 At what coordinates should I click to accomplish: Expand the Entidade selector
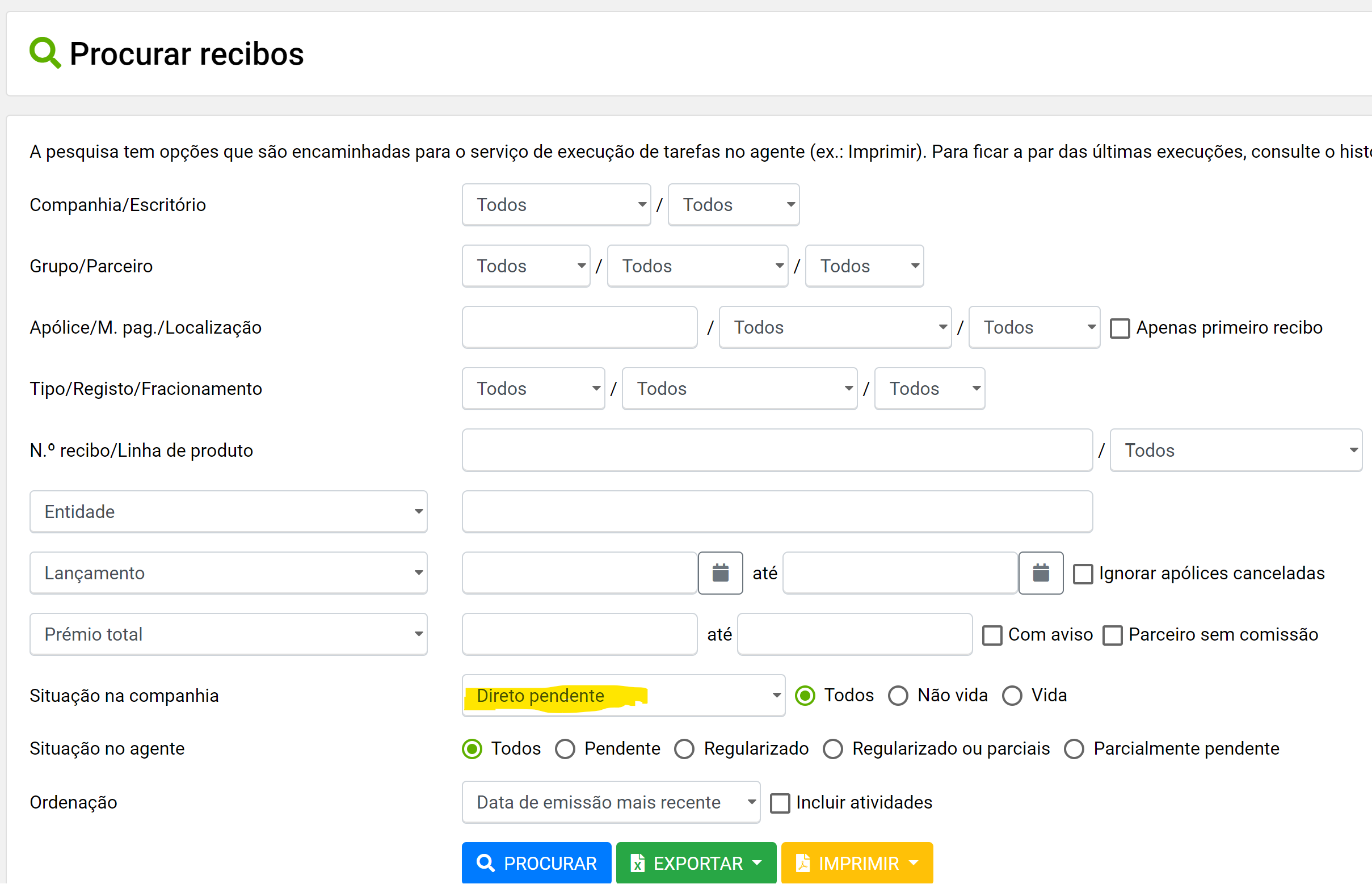click(x=229, y=511)
